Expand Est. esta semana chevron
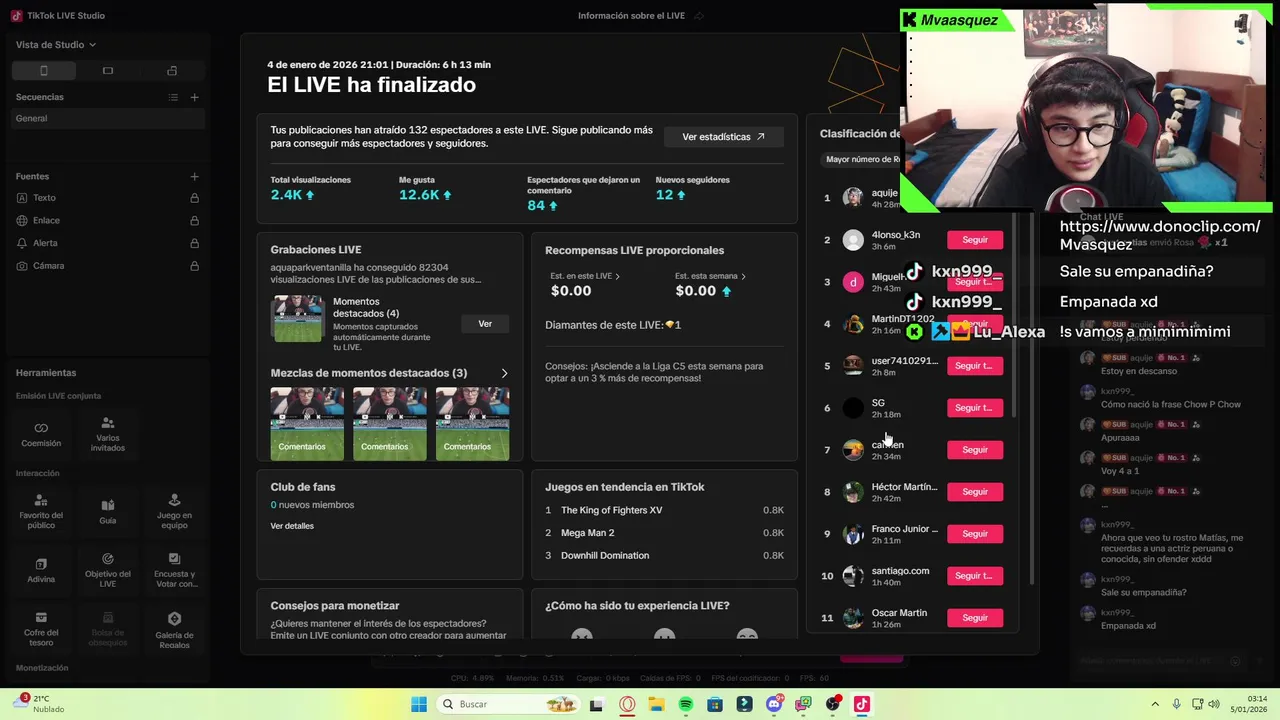The width and height of the screenshot is (1280, 720). coord(743,276)
